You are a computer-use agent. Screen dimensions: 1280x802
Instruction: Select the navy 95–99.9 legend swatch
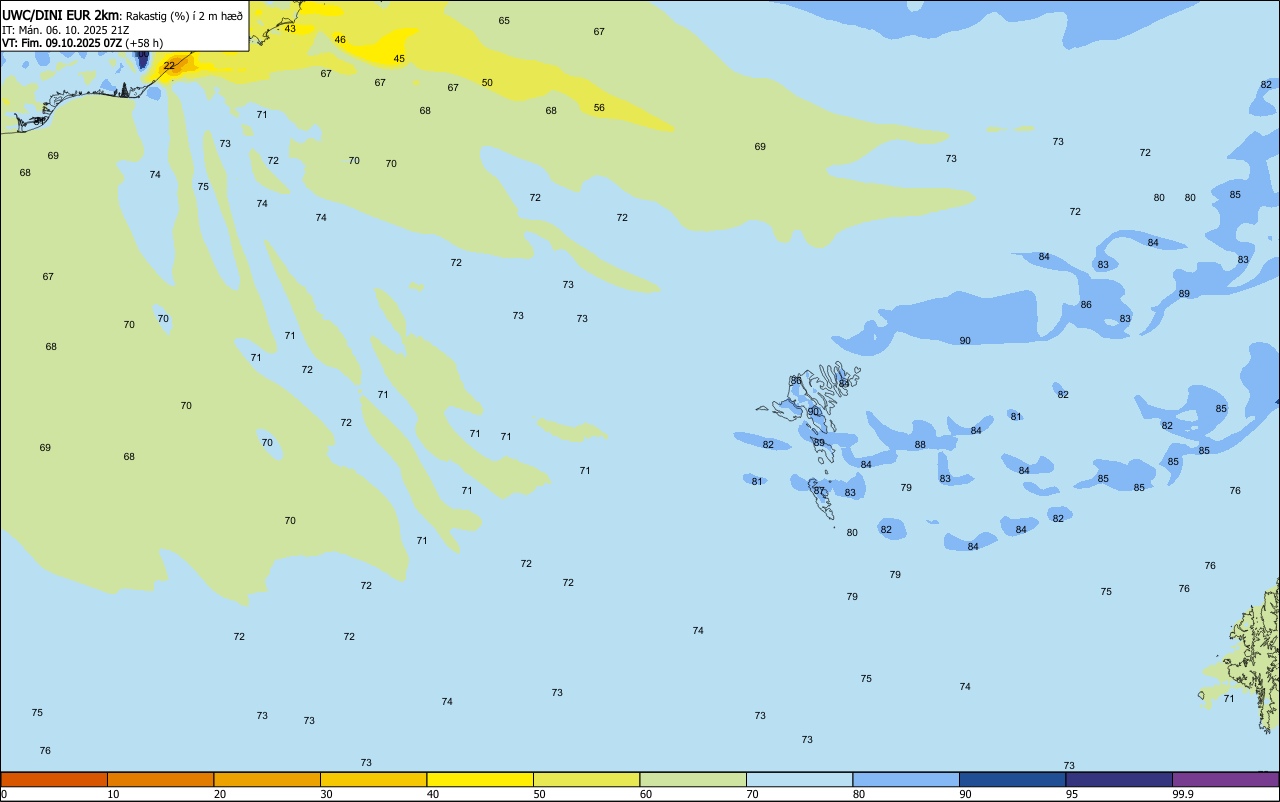point(1119,779)
